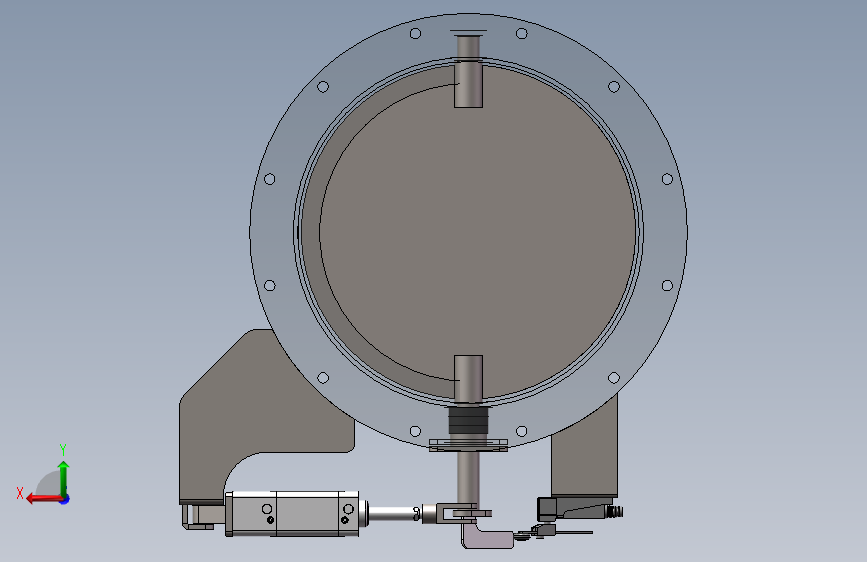Click the Y label of the triad
Screen dimensions: 867x562
(63, 449)
